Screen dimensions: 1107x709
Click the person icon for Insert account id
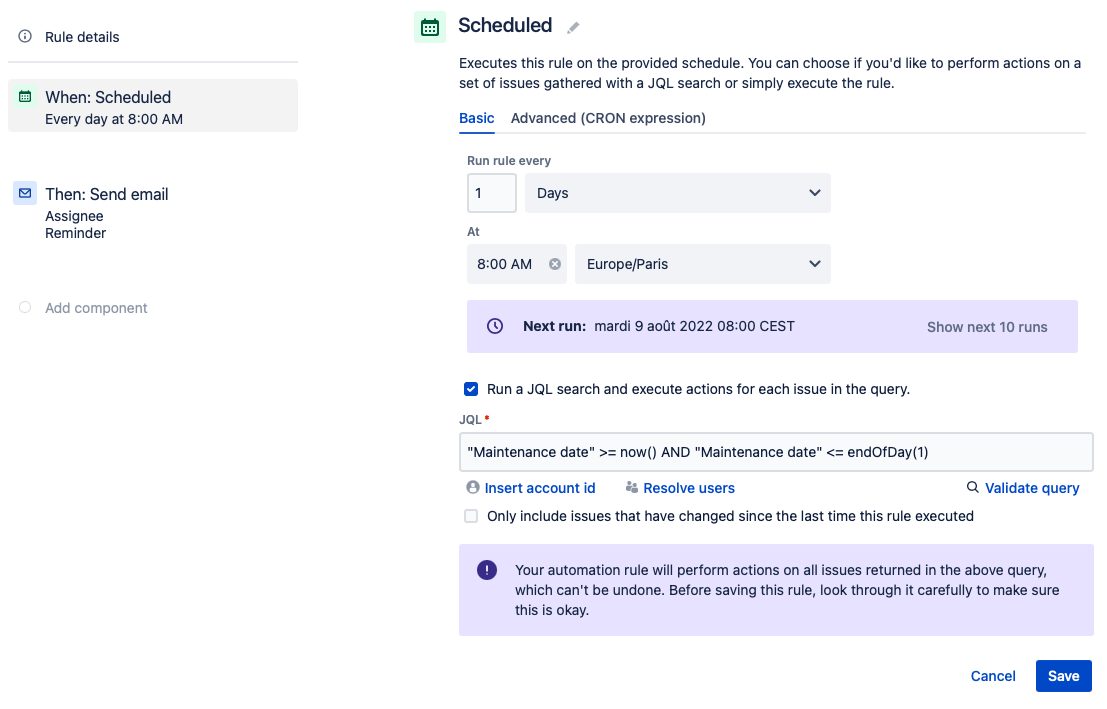coord(471,488)
